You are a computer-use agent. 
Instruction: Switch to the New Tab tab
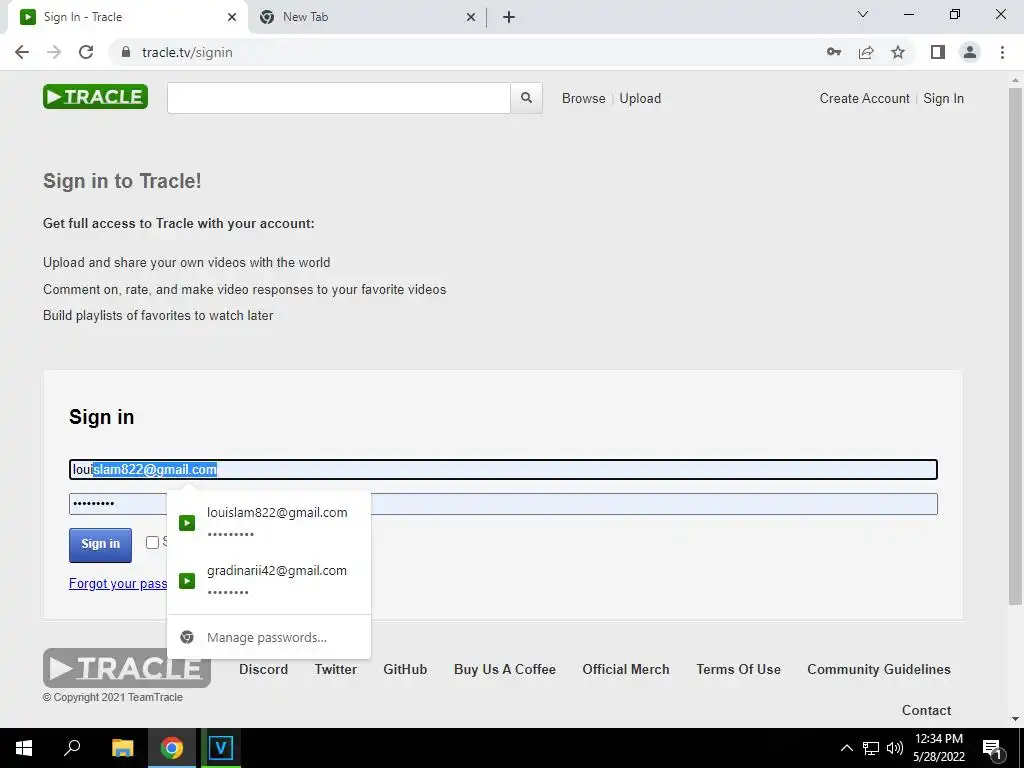click(368, 17)
